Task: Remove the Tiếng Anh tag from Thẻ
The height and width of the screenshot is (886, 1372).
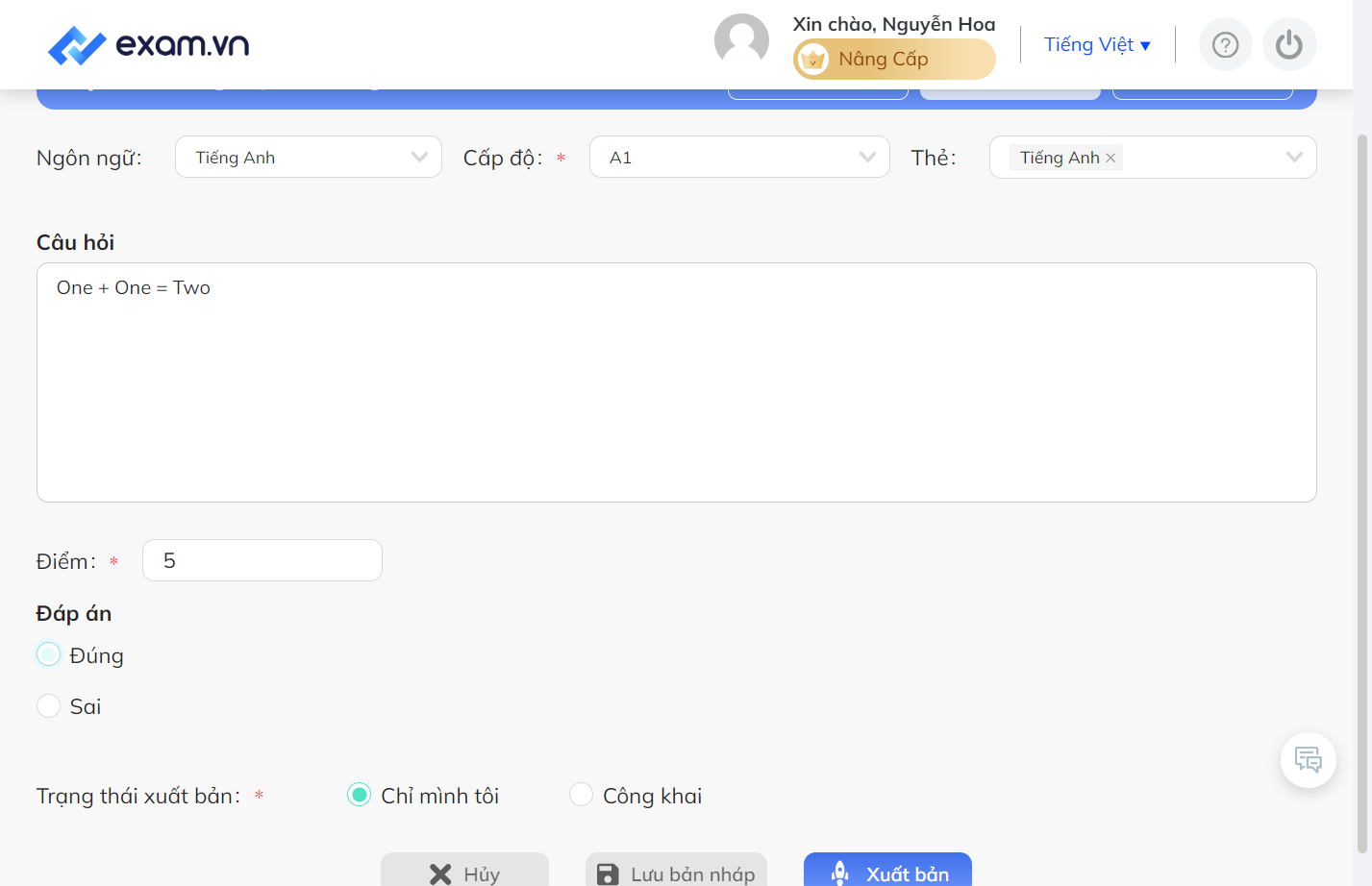Action: [x=1110, y=158]
